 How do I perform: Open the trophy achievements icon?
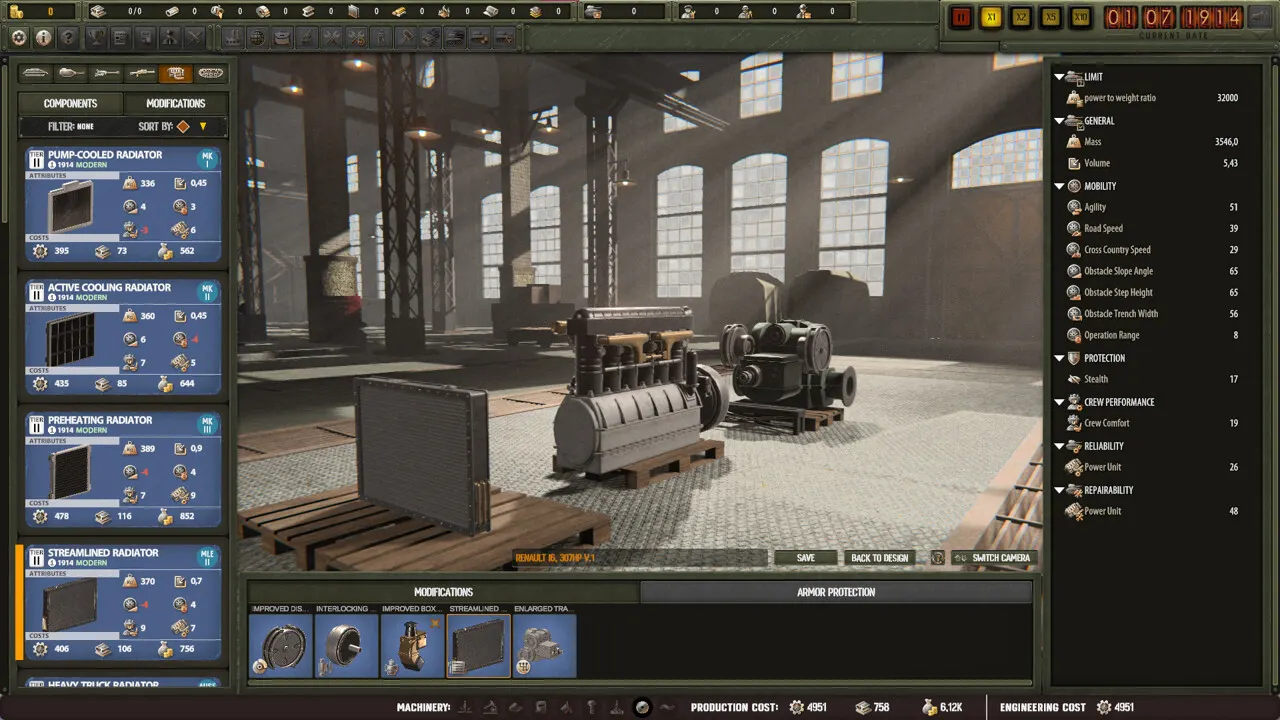[x=96, y=38]
